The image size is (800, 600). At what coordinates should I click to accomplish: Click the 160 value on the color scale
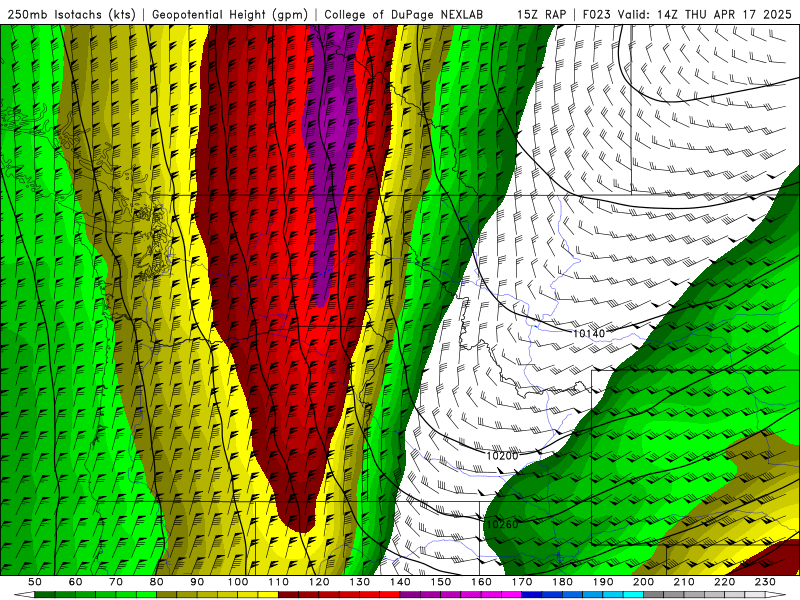(481, 582)
